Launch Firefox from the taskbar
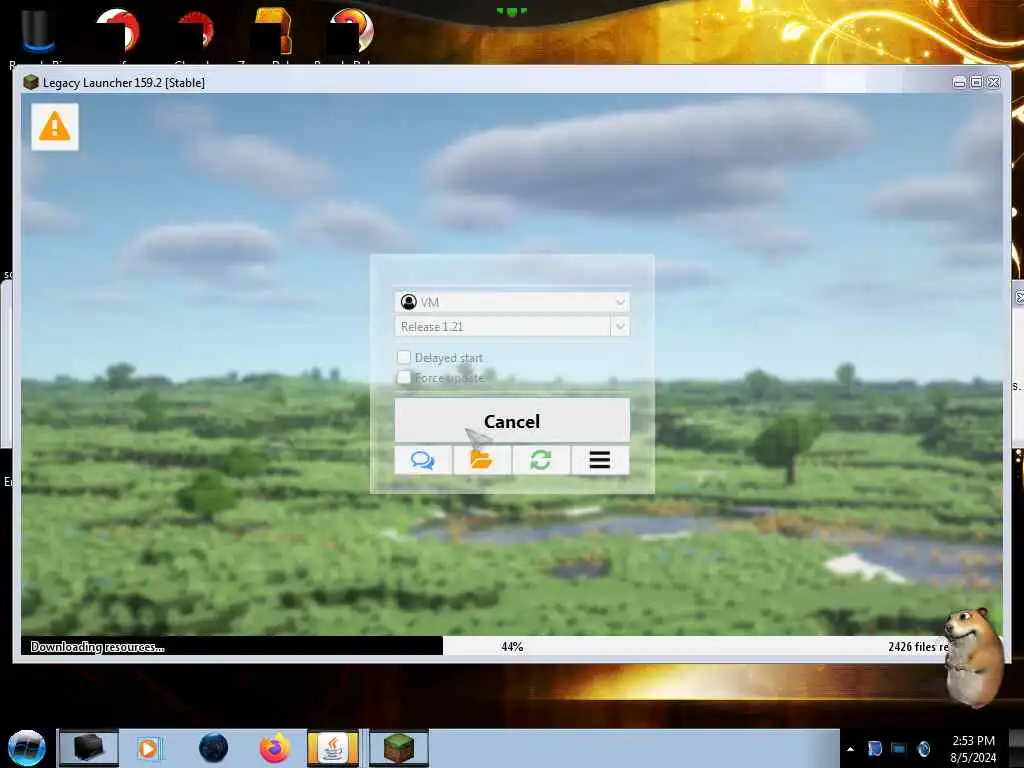Image resolution: width=1024 pixels, height=768 pixels. point(275,748)
